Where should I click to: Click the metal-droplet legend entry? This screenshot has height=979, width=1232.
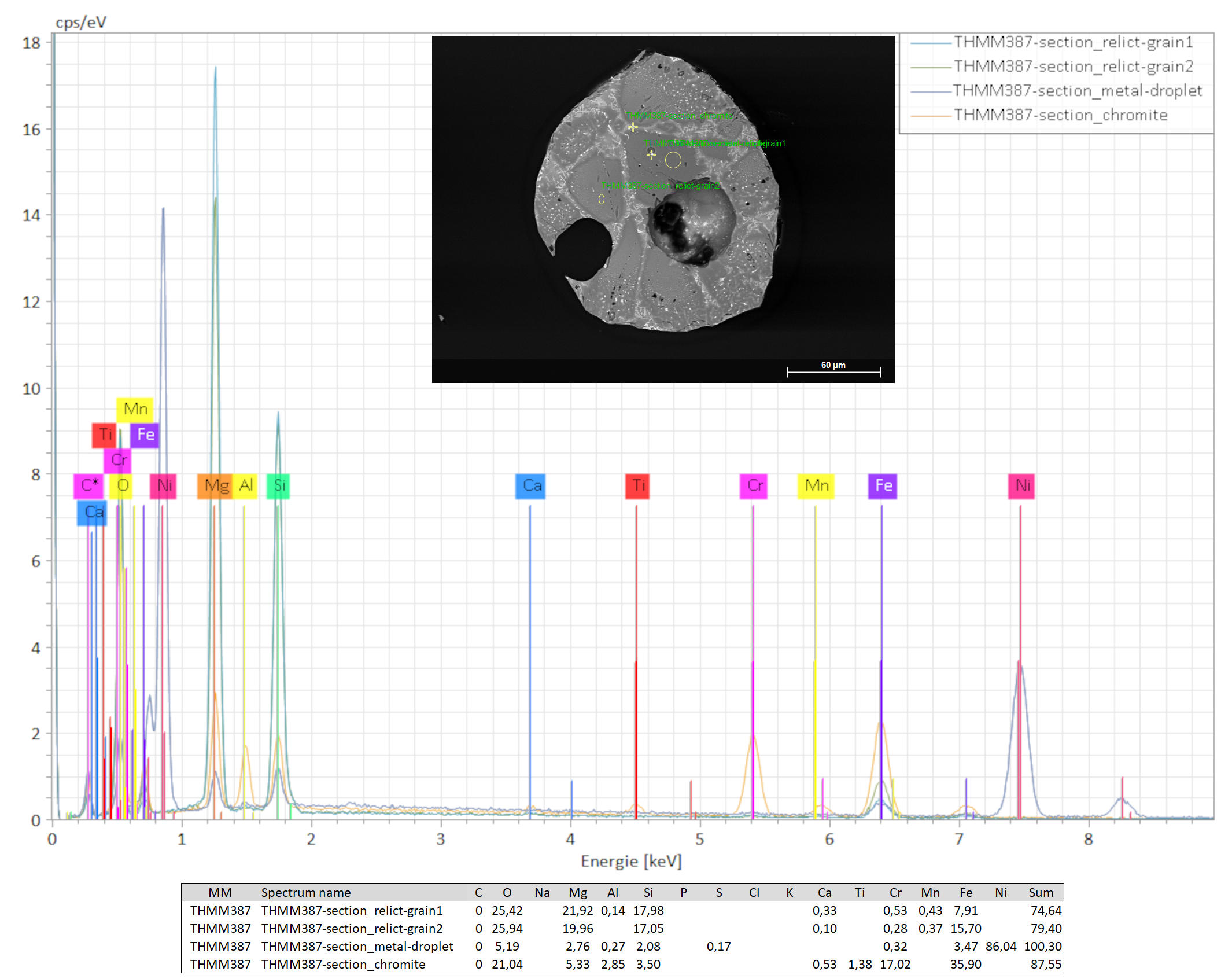click(x=1076, y=91)
